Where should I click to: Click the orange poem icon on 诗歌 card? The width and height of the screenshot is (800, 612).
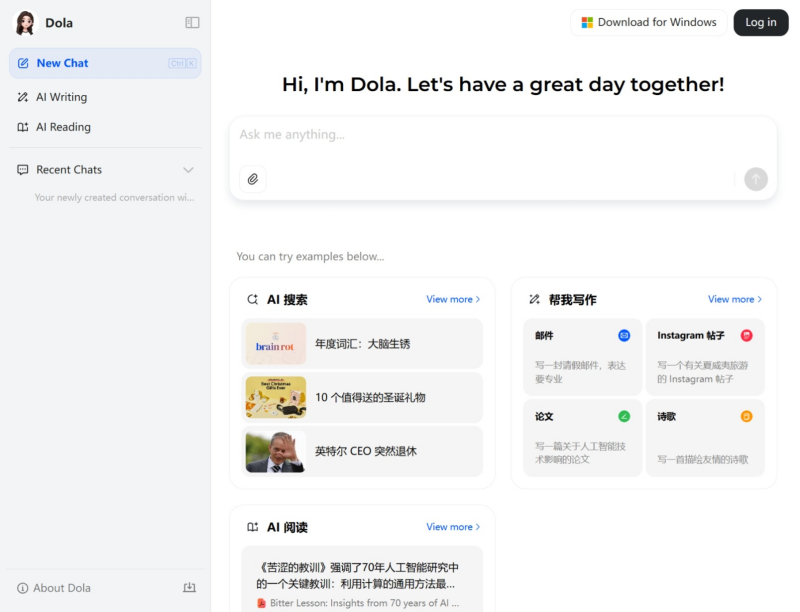[746, 415]
